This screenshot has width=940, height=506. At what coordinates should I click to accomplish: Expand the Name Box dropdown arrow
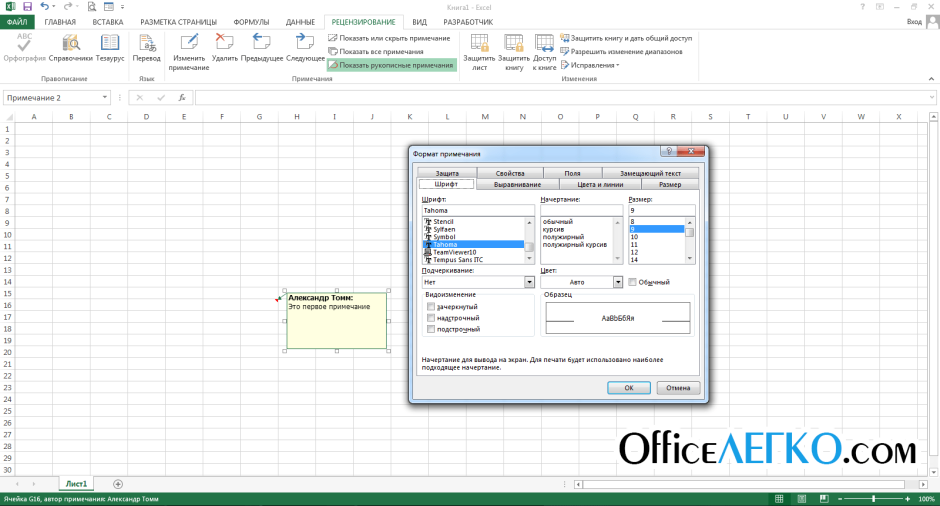105,97
